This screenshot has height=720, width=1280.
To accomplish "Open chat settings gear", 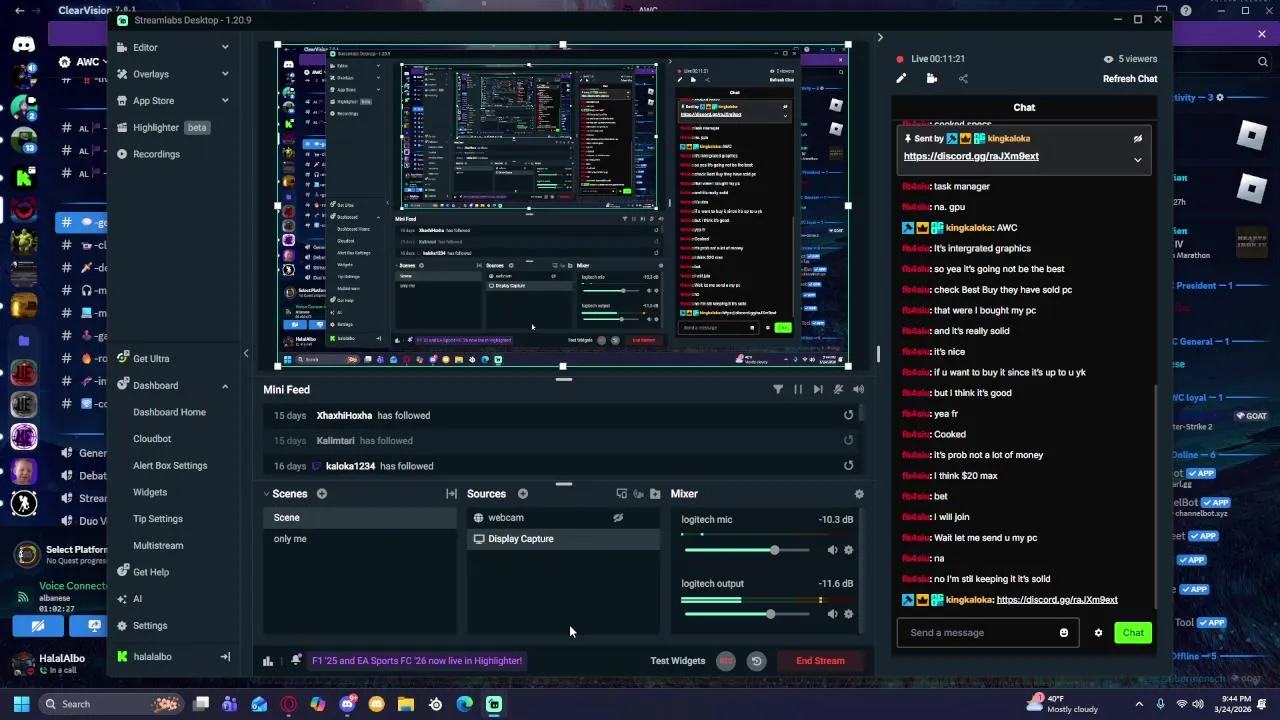I will coord(1098,633).
